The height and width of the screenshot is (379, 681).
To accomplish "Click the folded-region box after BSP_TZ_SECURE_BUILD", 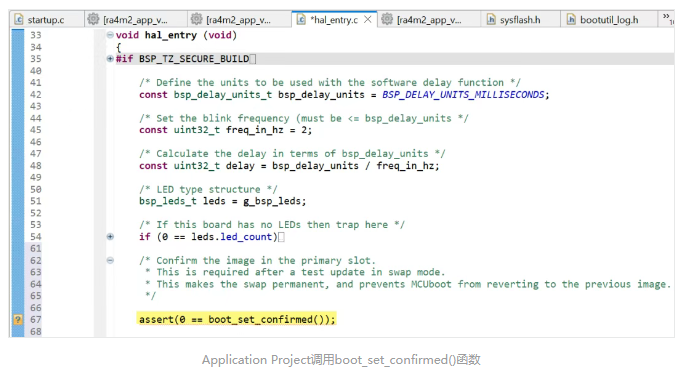I will [253, 59].
